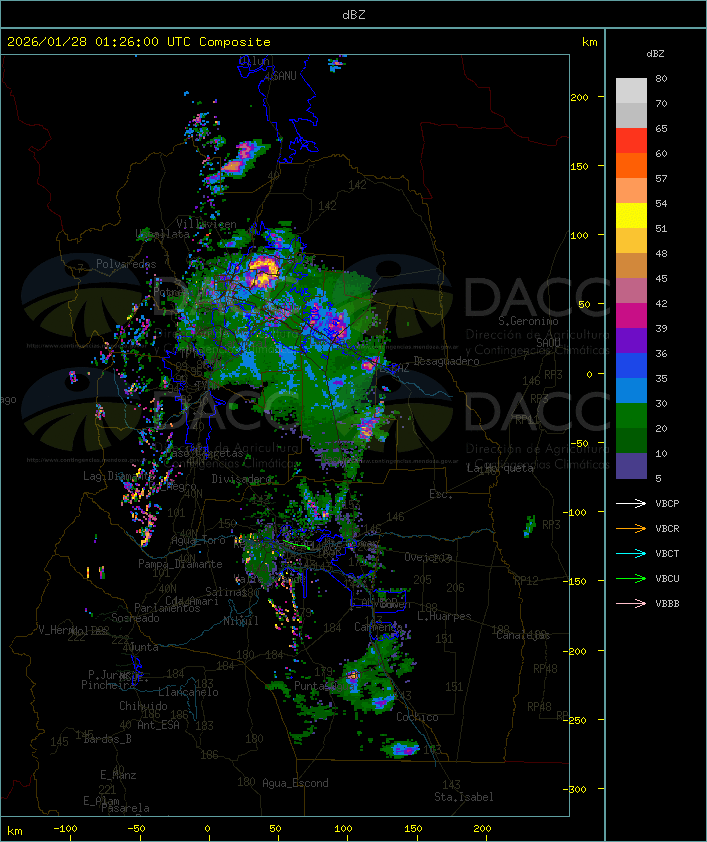Click the 2026/01/28 01:26:00 UTC Composite timestamp
The image size is (707, 842).
[x=139, y=42]
